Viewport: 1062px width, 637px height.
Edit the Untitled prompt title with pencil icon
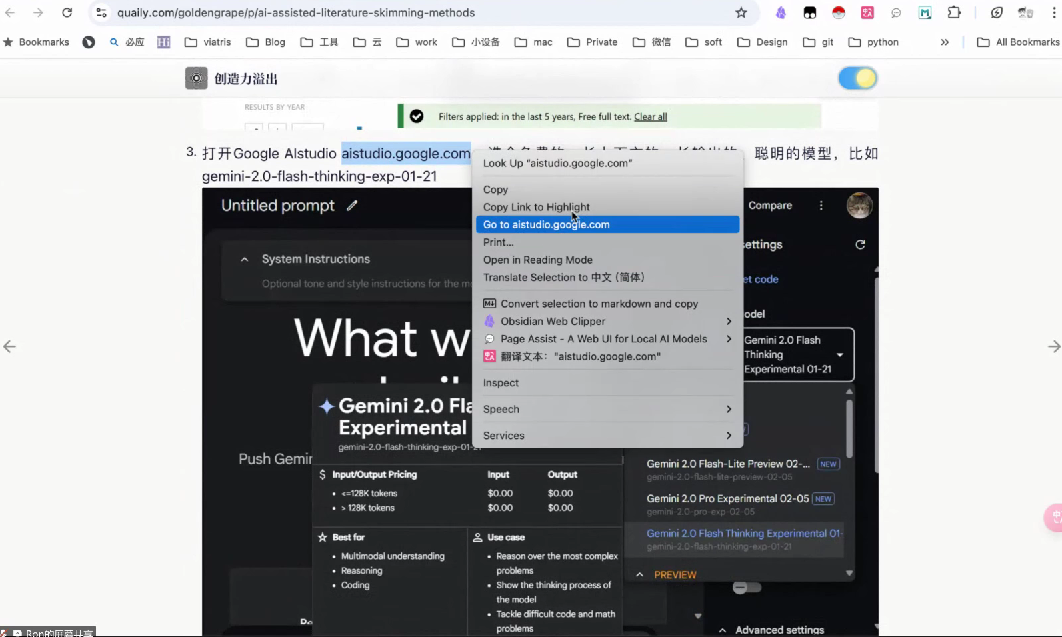(352, 205)
